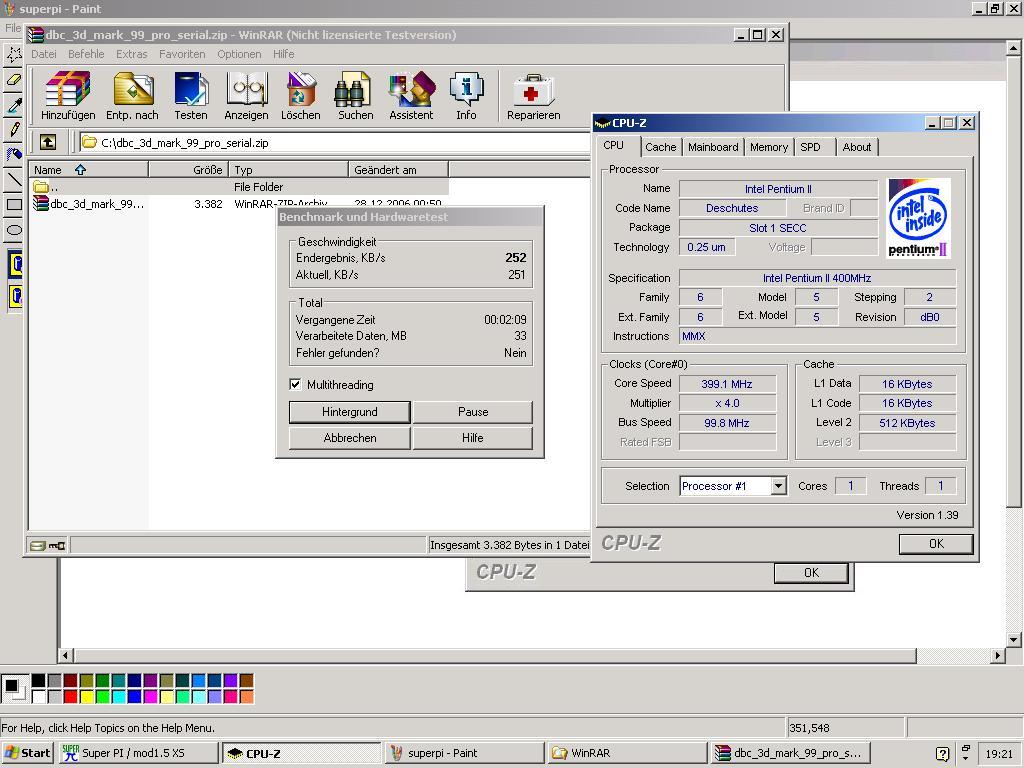
Task: Open the Processor #1 selection dropdown
Action: point(778,486)
